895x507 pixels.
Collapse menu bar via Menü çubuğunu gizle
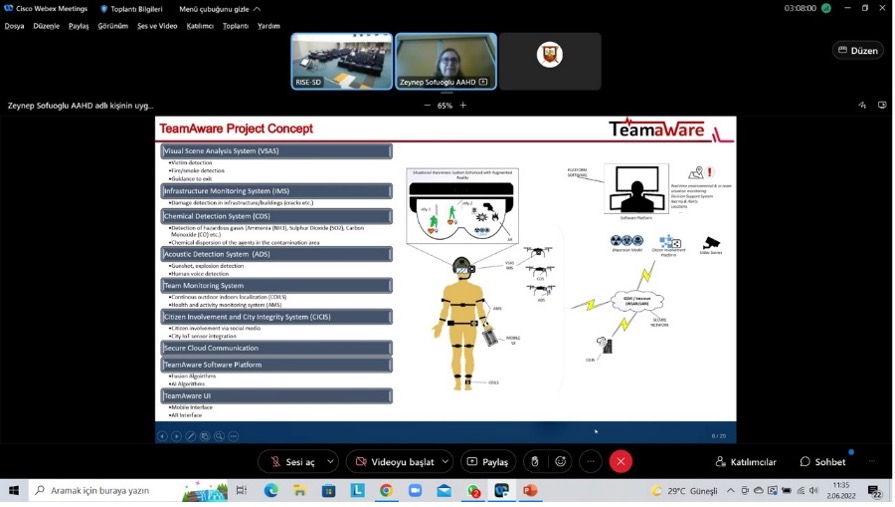coord(220,9)
